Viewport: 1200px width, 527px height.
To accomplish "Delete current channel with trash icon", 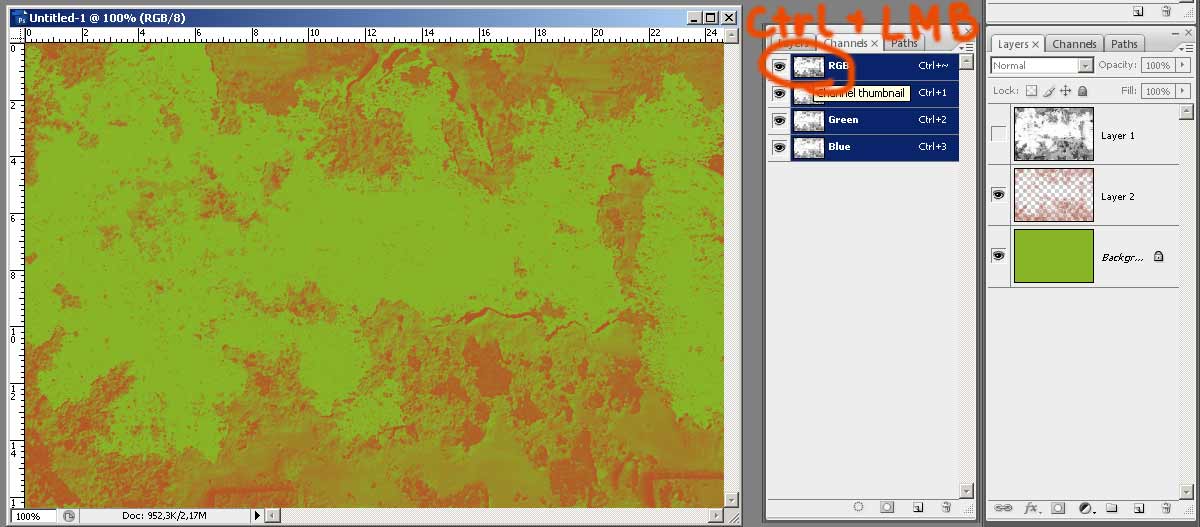I will click(x=946, y=507).
